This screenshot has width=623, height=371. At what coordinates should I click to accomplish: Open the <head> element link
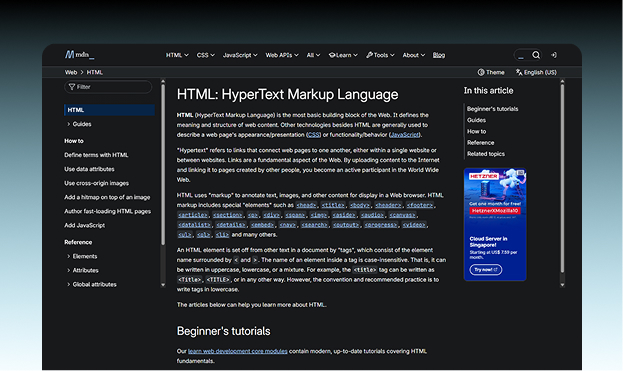point(306,205)
